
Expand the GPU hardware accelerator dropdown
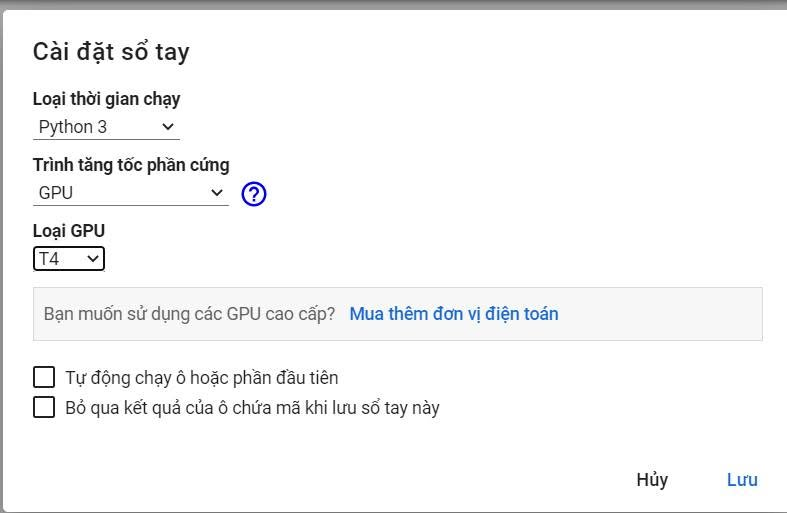coord(131,193)
